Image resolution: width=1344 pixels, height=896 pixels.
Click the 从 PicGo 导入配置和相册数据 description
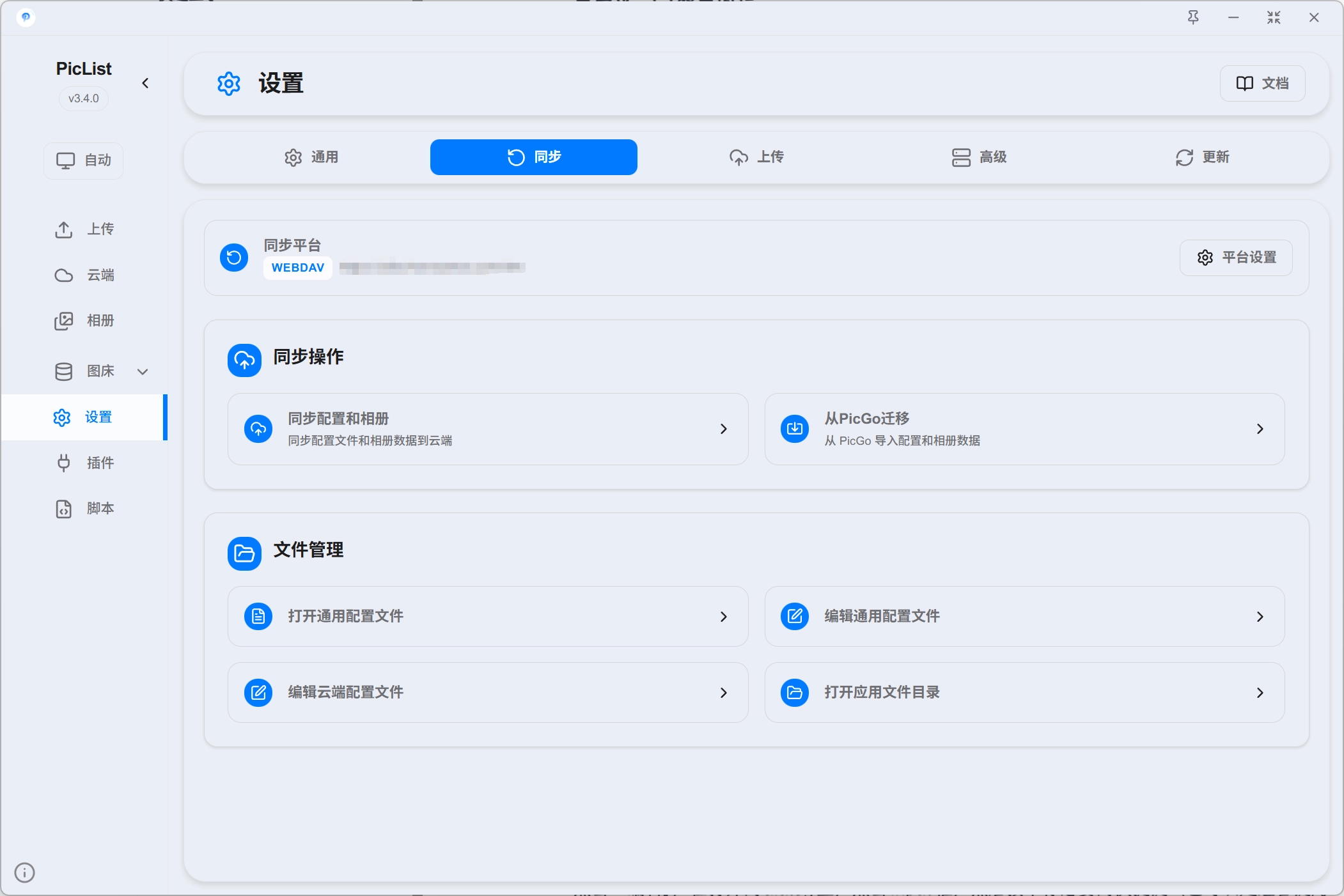[902, 441]
